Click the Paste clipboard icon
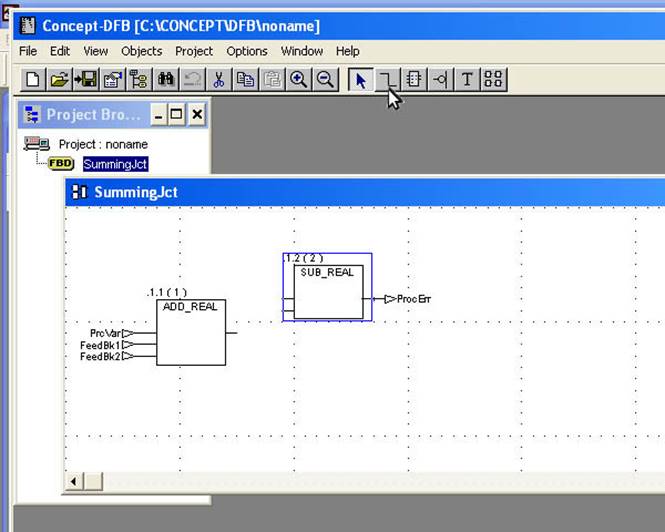Image resolution: width=665 pixels, height=532 pixels. (272, 79)
